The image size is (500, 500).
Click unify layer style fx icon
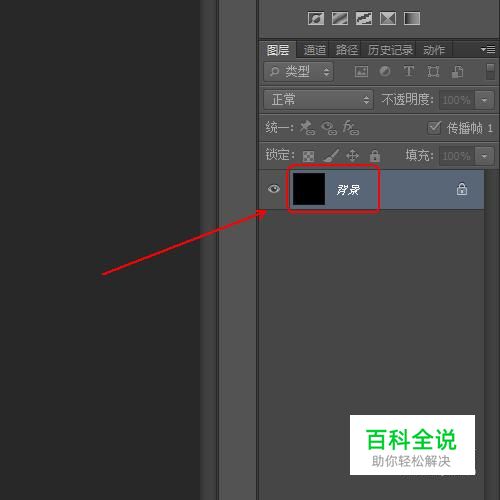point(351,128)
